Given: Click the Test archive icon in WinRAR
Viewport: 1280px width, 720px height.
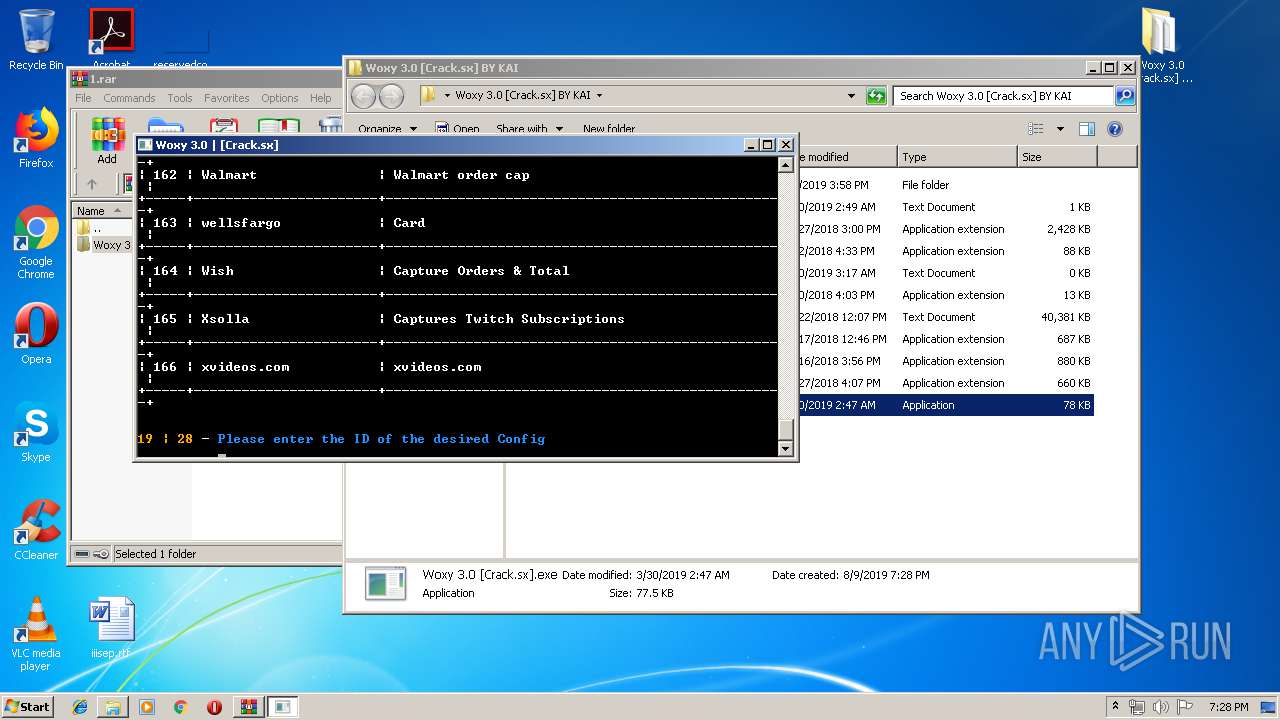Looking at the screenshot, I should pyautogui.click(x=224, y=127).
